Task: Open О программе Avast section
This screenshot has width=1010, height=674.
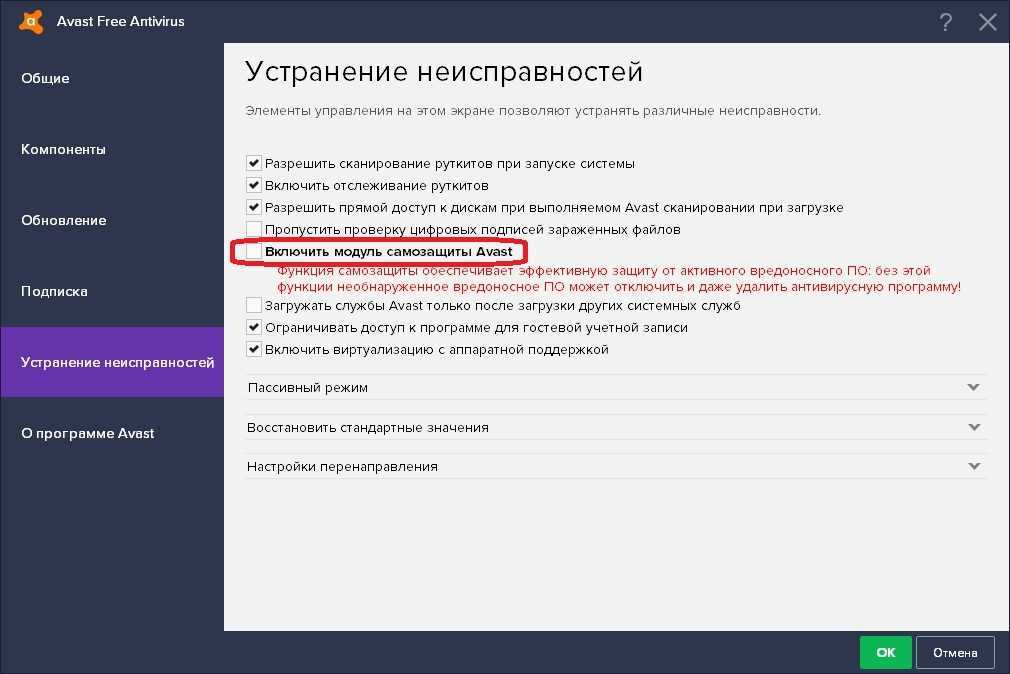Action: 88,433
